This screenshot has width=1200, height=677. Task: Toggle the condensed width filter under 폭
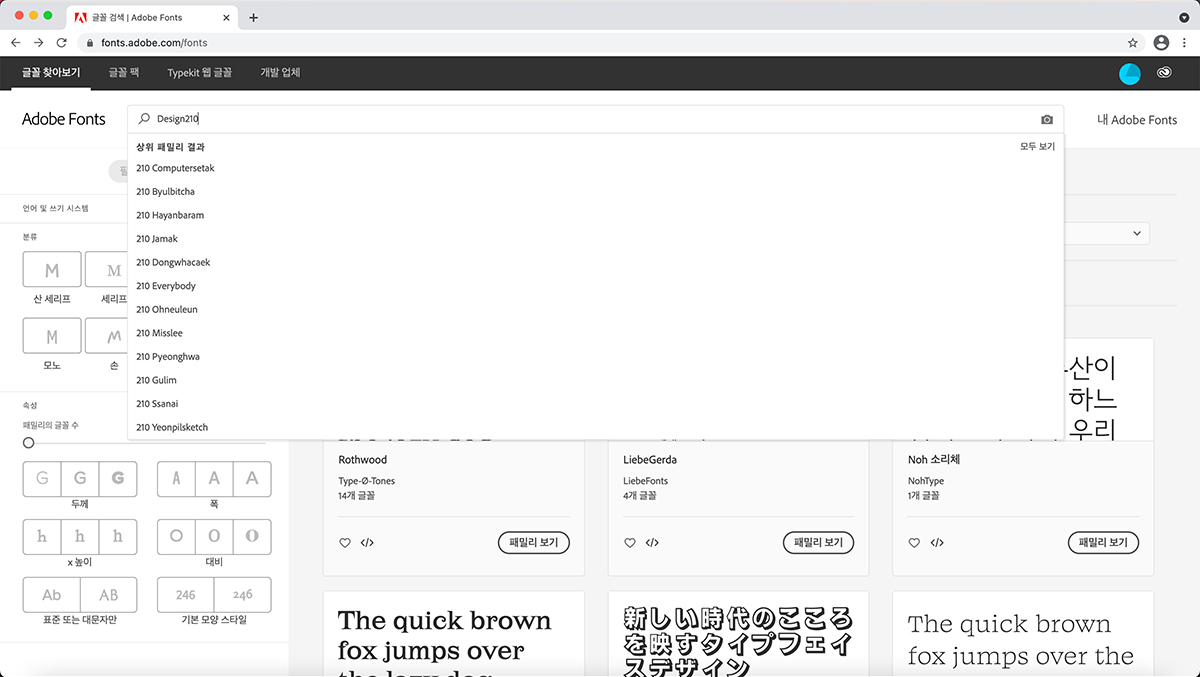click(x=176, y=479)
